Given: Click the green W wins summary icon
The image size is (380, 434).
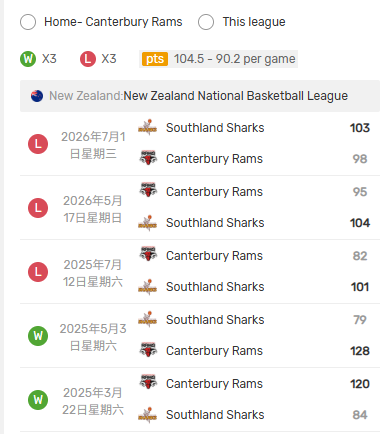Looking at the screenshot, I should 28,59.
